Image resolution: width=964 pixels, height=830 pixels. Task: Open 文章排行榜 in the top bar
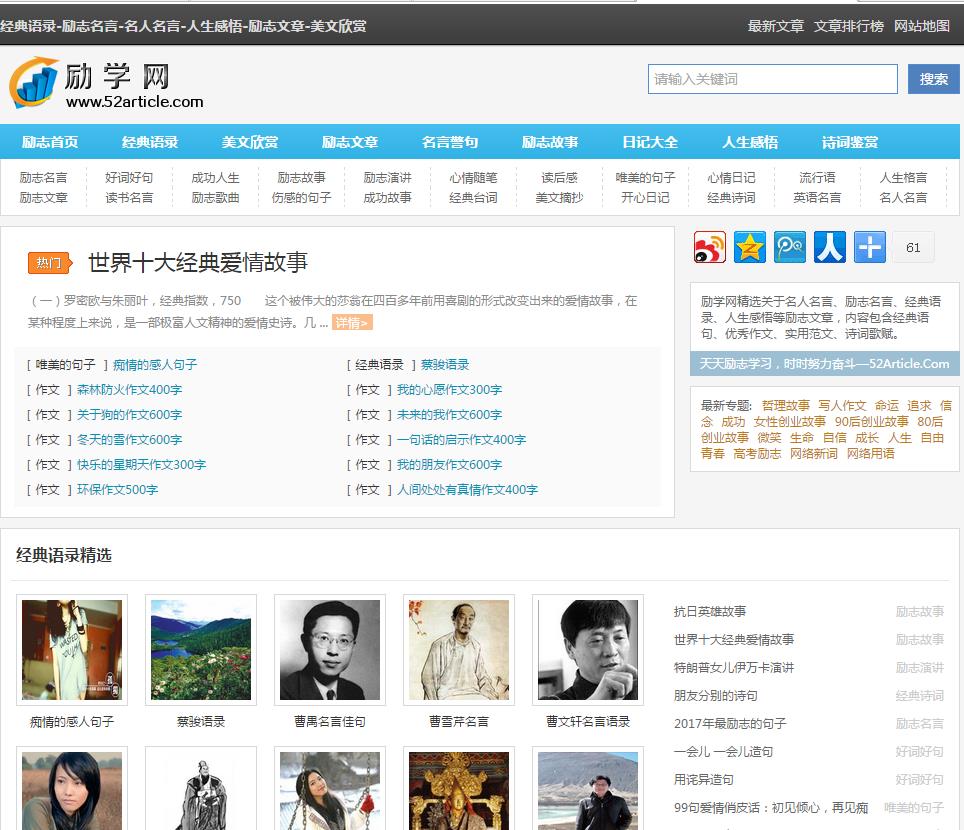point(849,26)
